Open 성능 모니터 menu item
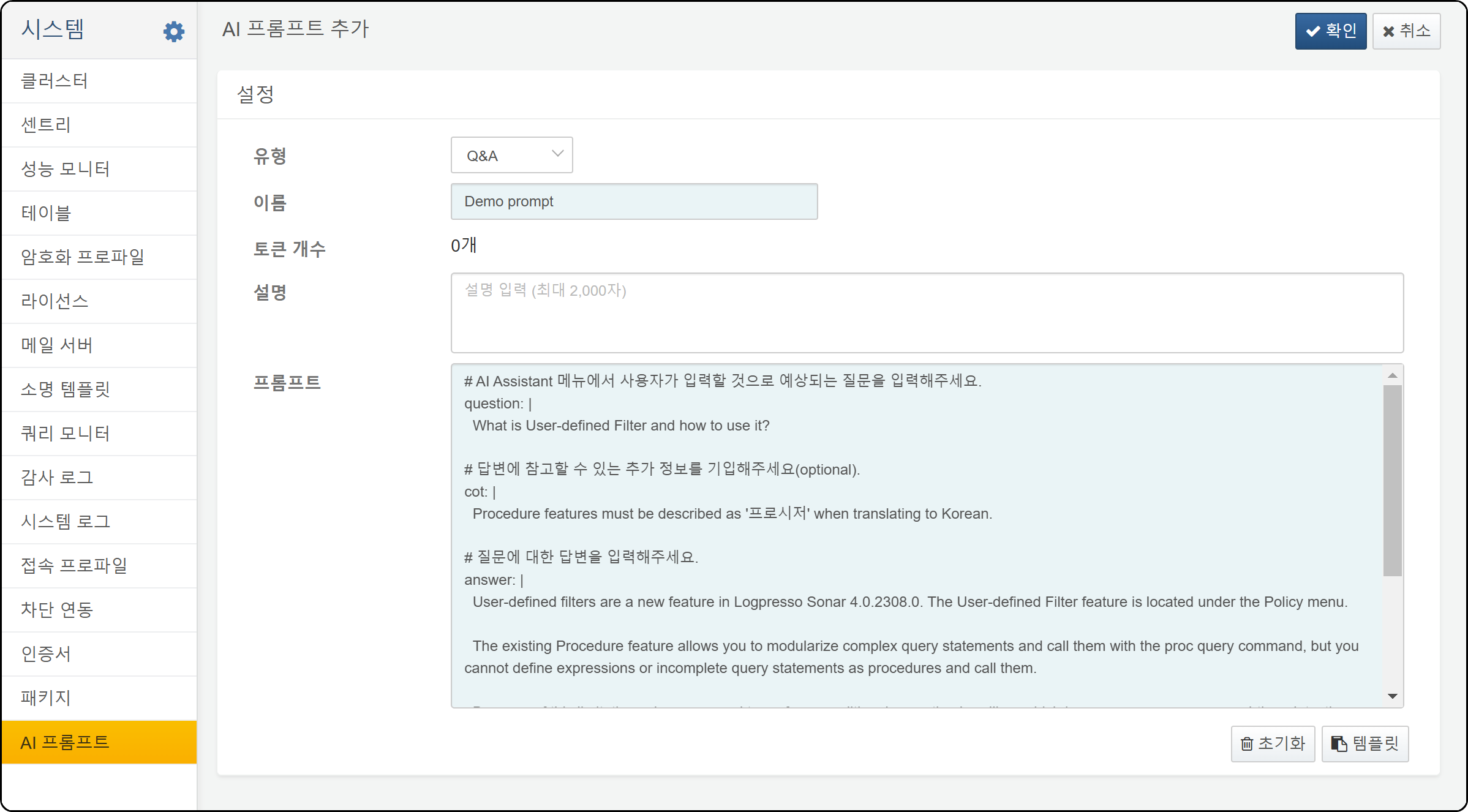 click(x=99, y=169)
